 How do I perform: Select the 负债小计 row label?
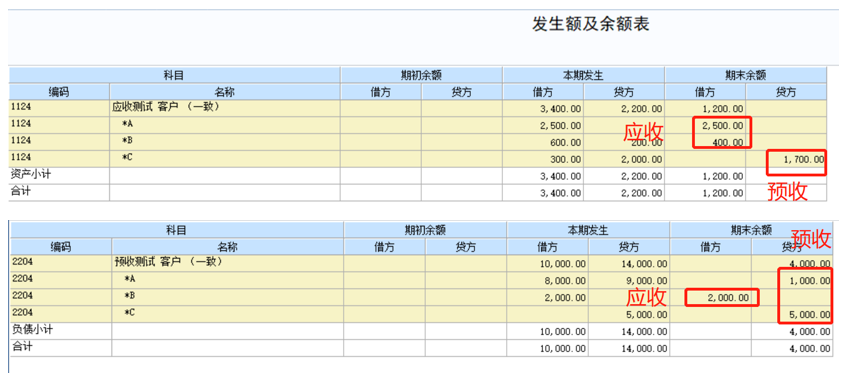tap(32, 329)
